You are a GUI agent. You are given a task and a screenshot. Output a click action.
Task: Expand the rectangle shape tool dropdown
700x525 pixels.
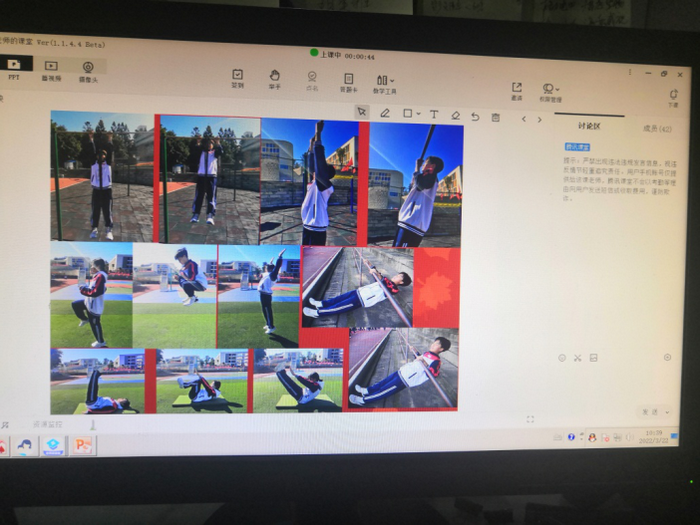(418, 114)
